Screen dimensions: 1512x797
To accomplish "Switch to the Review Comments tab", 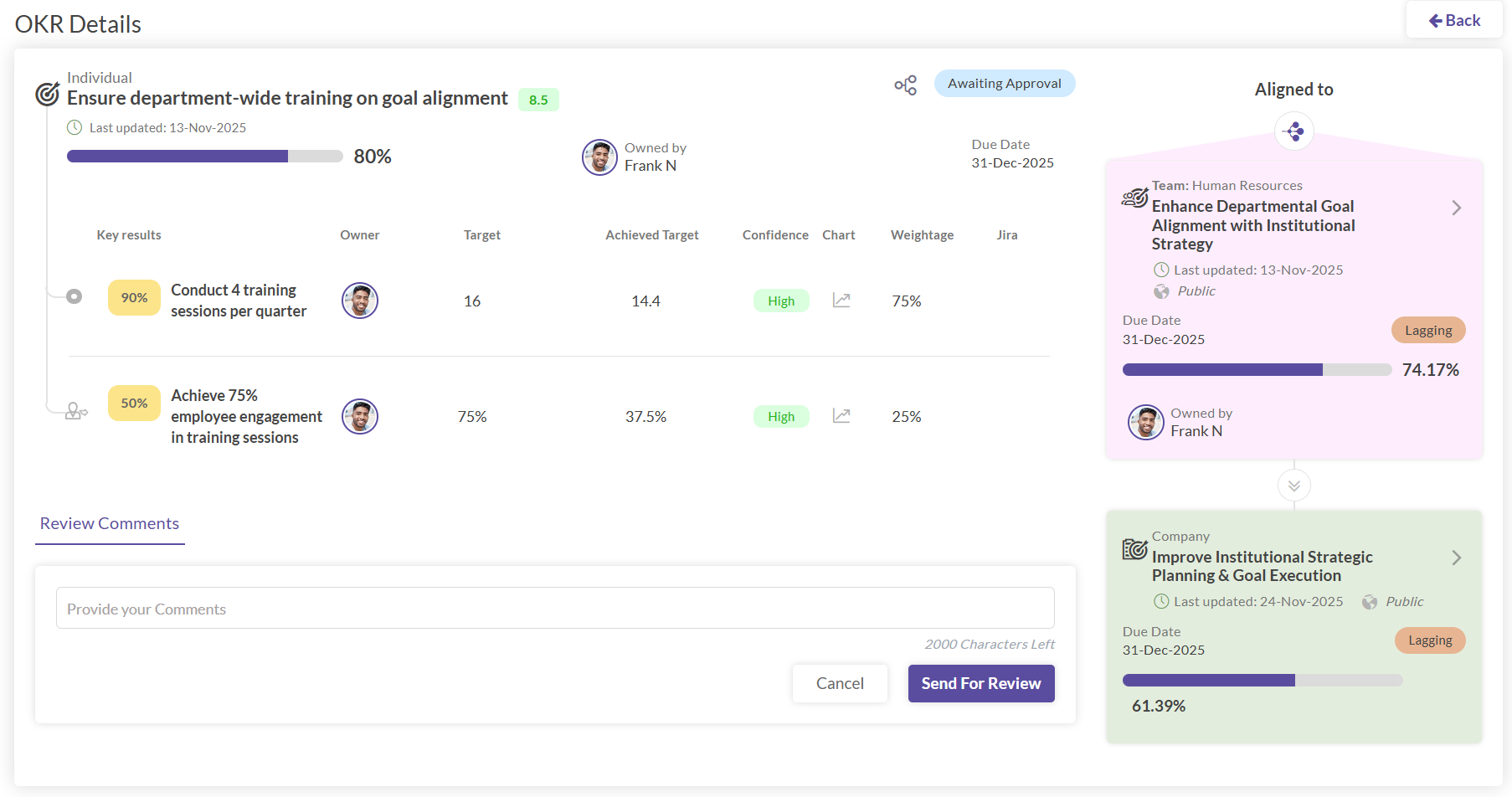I will 110,524.
